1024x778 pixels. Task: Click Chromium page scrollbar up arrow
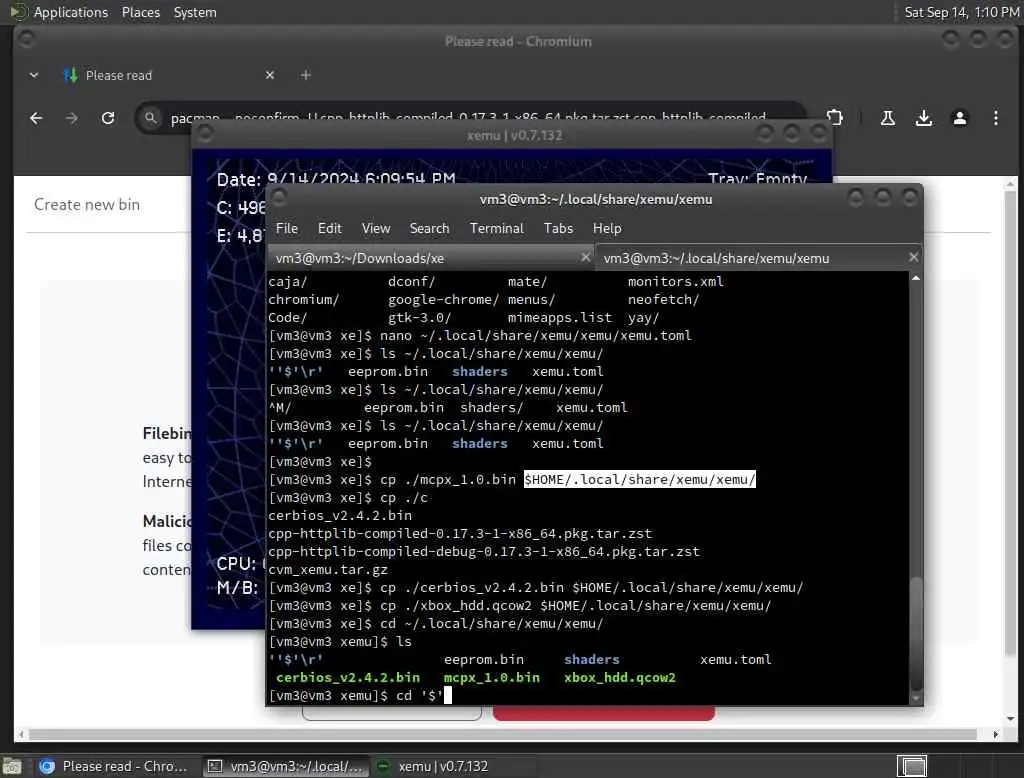[x=1010, y=185]
